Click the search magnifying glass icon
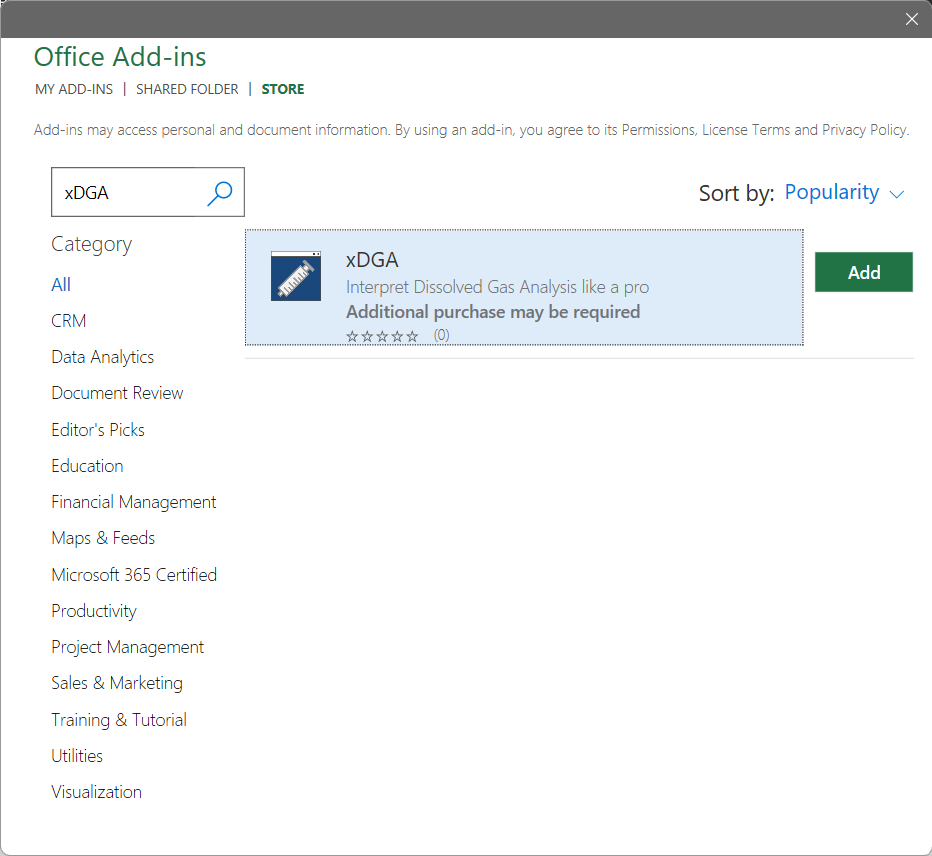 tap(220, 193)
